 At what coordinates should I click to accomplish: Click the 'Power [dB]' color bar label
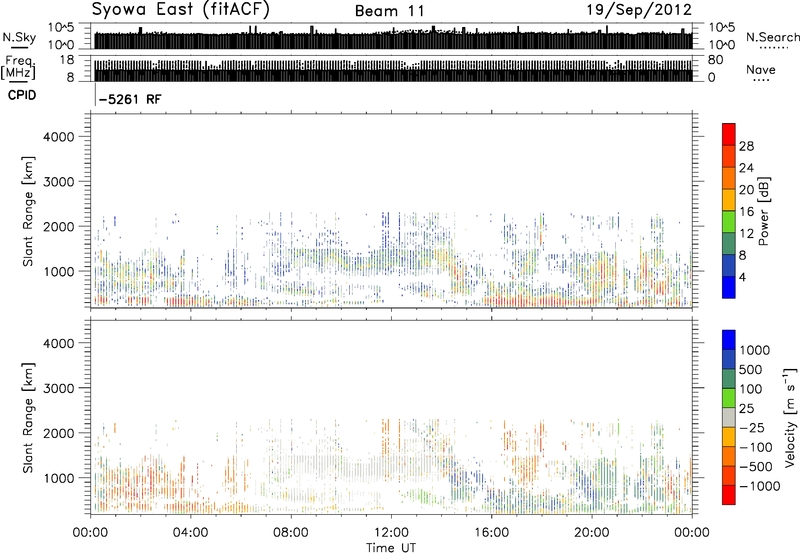click(764, 211)
